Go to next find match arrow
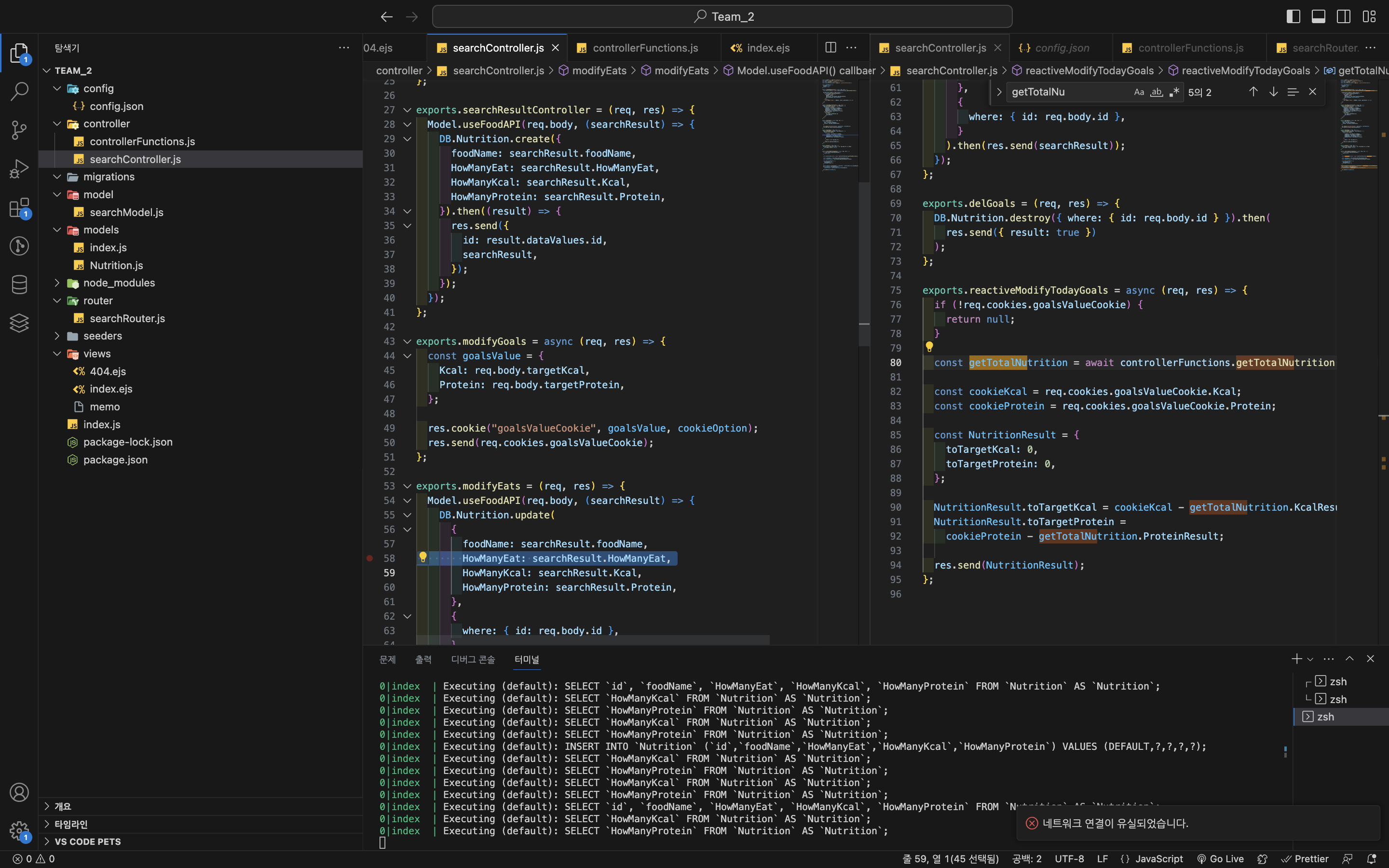This screenshot has height=868, width=1389. click(x=1273, y=92)
